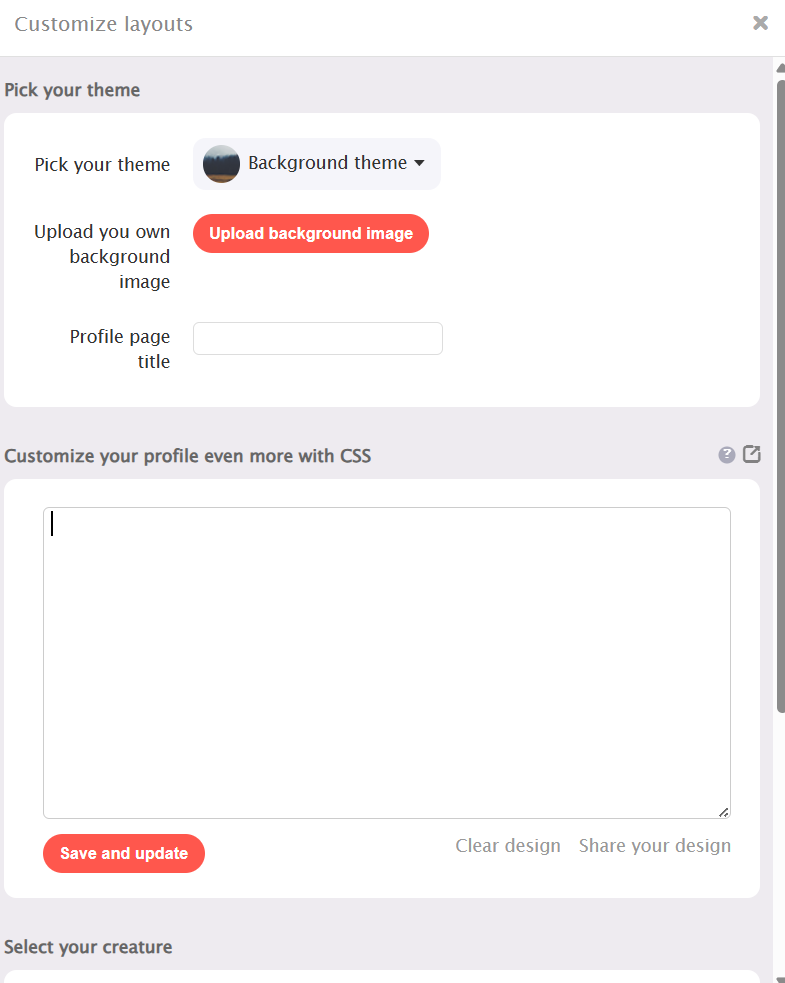The image size is (785, 983).
Task: Click the Select your creature heading
Action: [x=88, y=947]
